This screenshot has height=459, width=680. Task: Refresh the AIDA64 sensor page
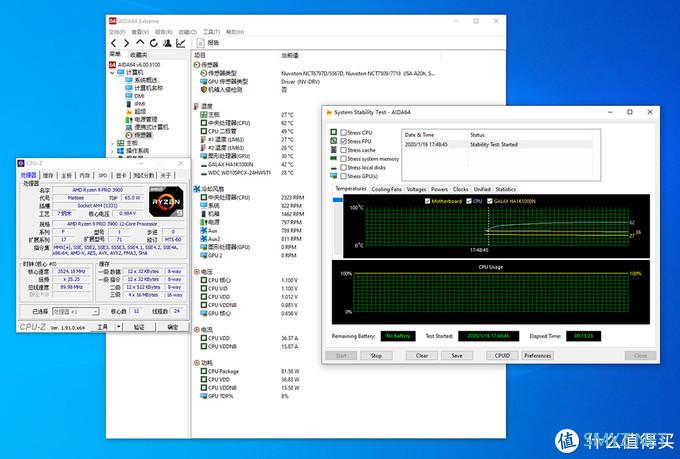(x=154, y=43)
